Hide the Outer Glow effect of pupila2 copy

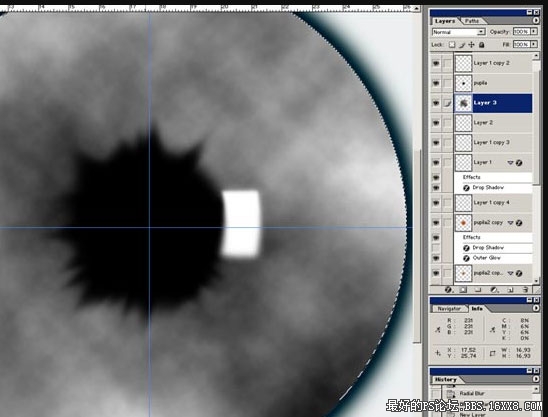click(436, 258)
